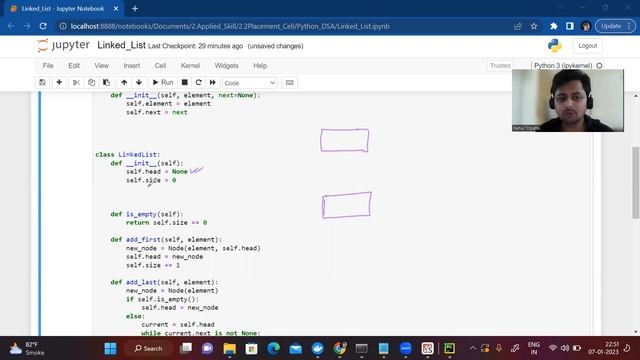Copy selected cells icon
Screen dimensions: 640x360
tap(91, 82)
